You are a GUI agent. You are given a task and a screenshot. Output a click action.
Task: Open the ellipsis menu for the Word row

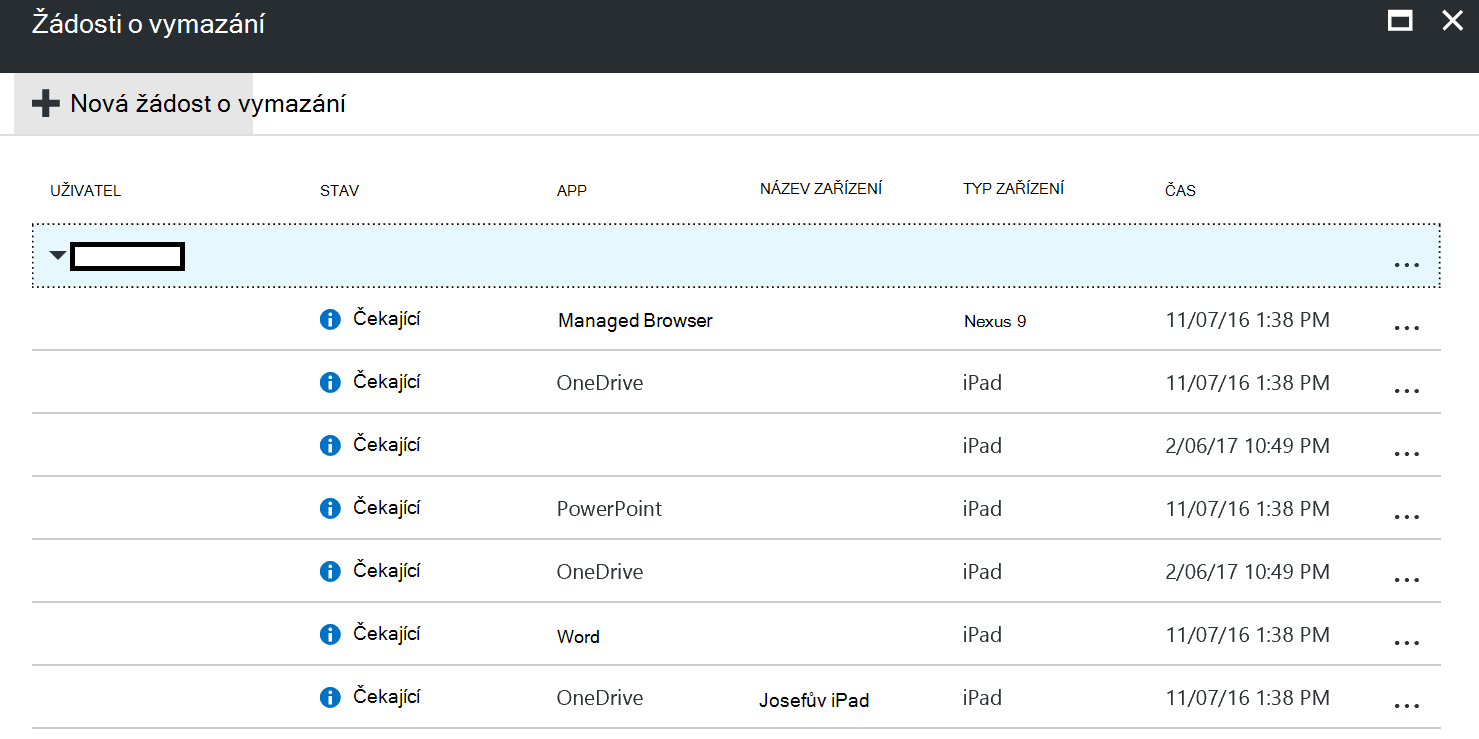[x=1406, y=642]
